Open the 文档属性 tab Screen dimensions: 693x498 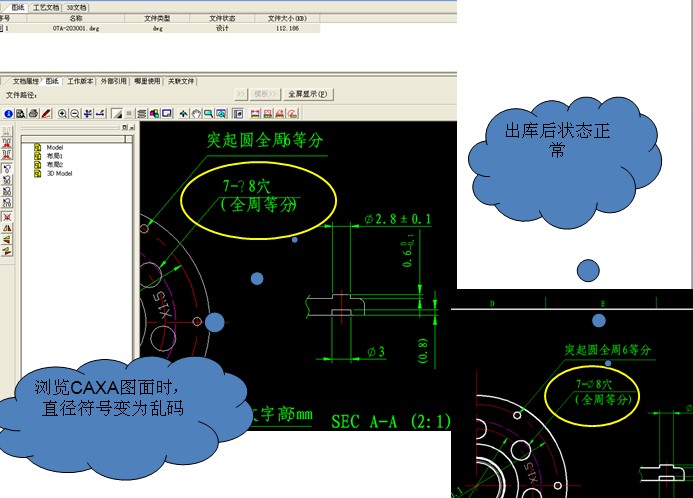point(26,81)
